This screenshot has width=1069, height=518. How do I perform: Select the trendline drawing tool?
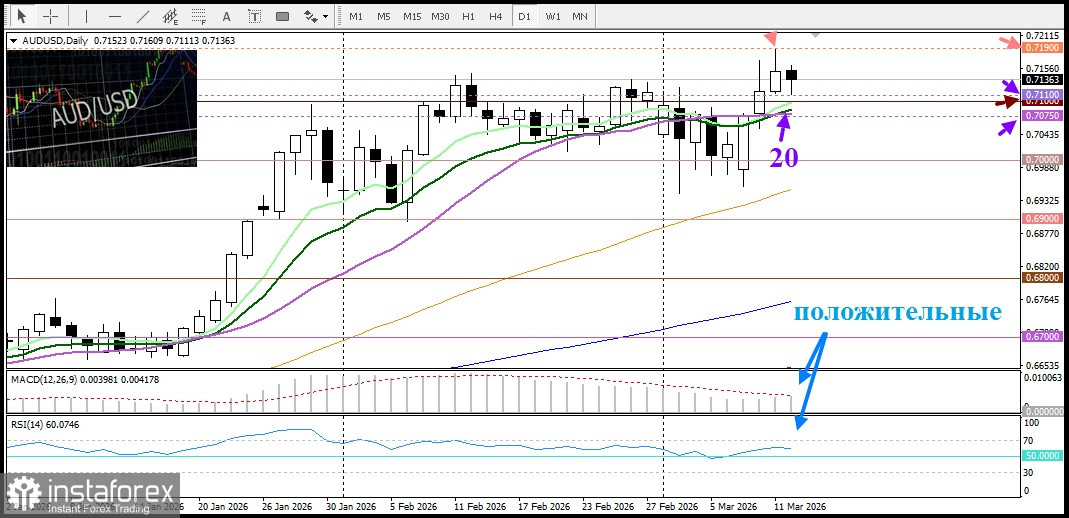pyautogui.click(x=144, y=16)
